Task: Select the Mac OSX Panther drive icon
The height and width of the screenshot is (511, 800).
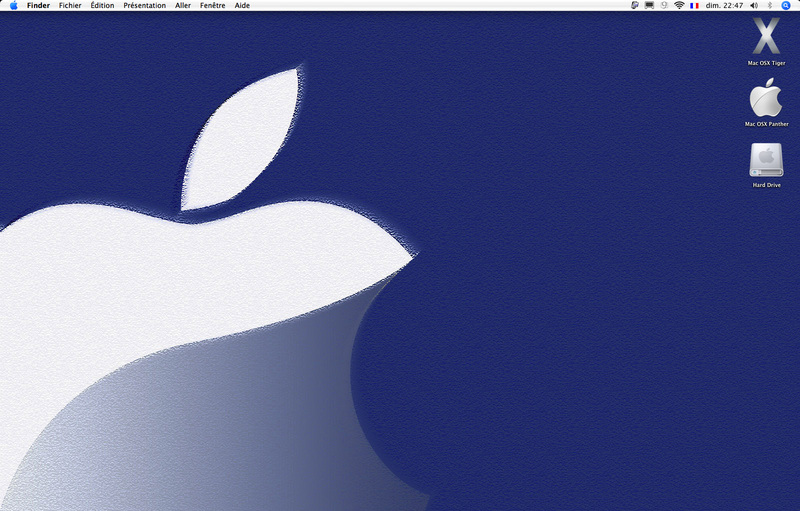Action: (x=766, y=97)
